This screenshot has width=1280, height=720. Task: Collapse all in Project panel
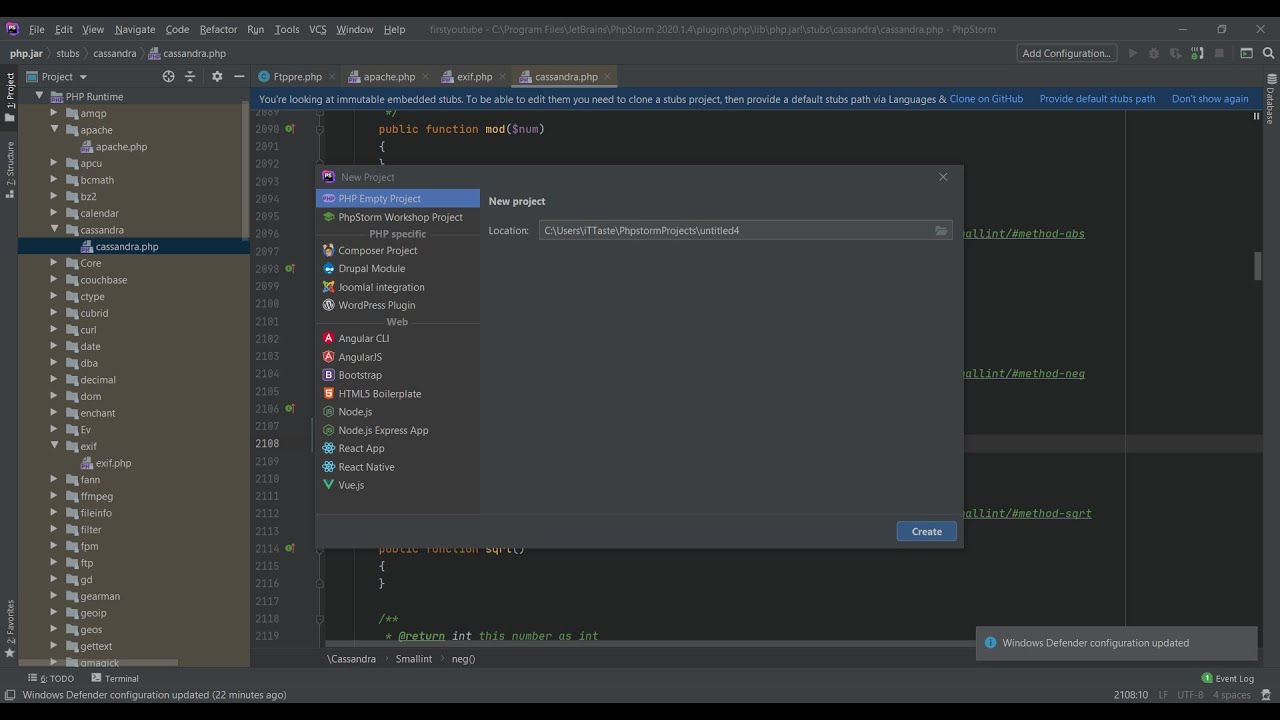pyautogui.click(x=190, y=76)
